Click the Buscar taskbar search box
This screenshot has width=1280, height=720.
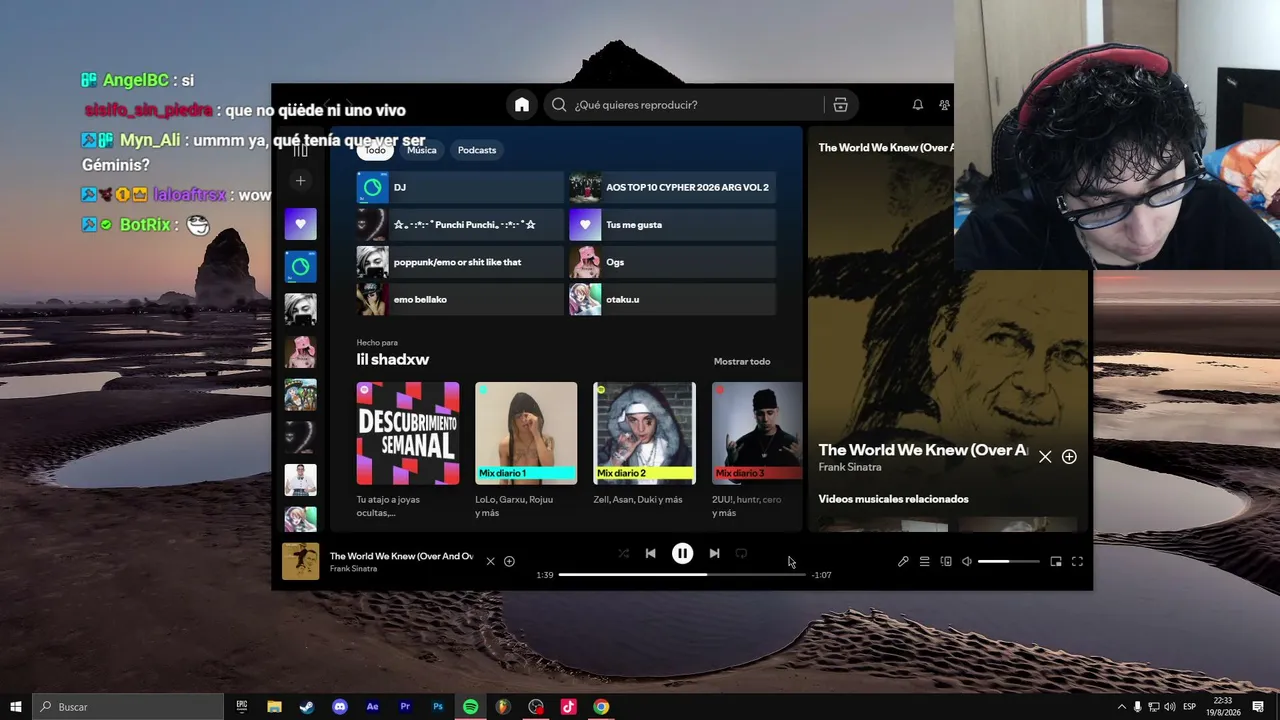pyautogui.click(x=128, y=707)
